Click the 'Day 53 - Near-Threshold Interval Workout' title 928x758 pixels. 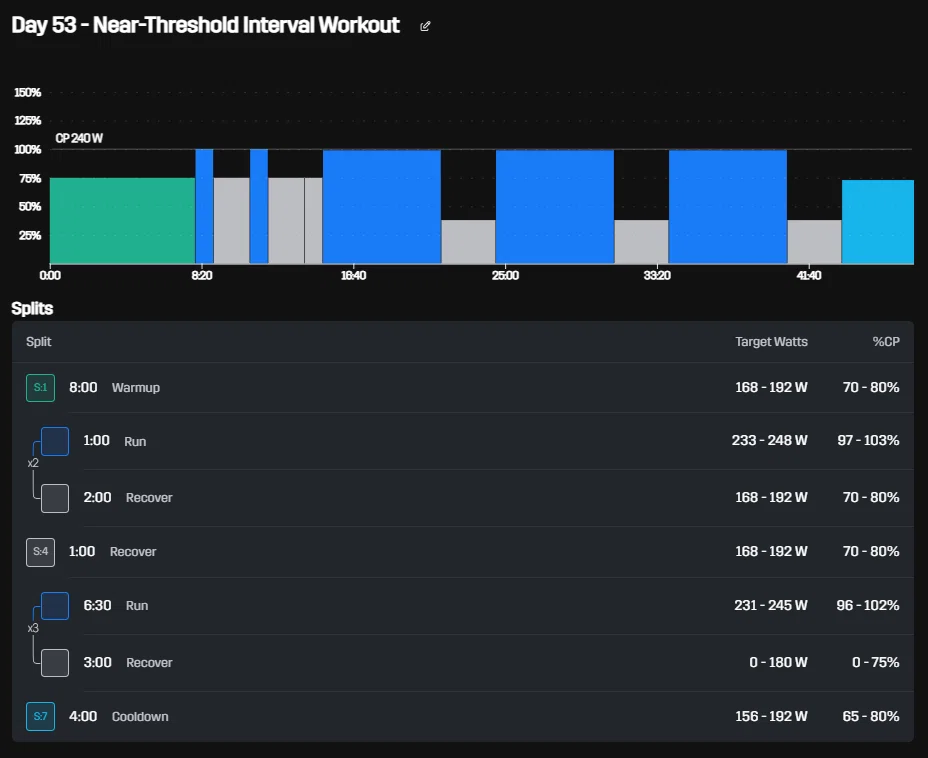[x=205, y=25]
